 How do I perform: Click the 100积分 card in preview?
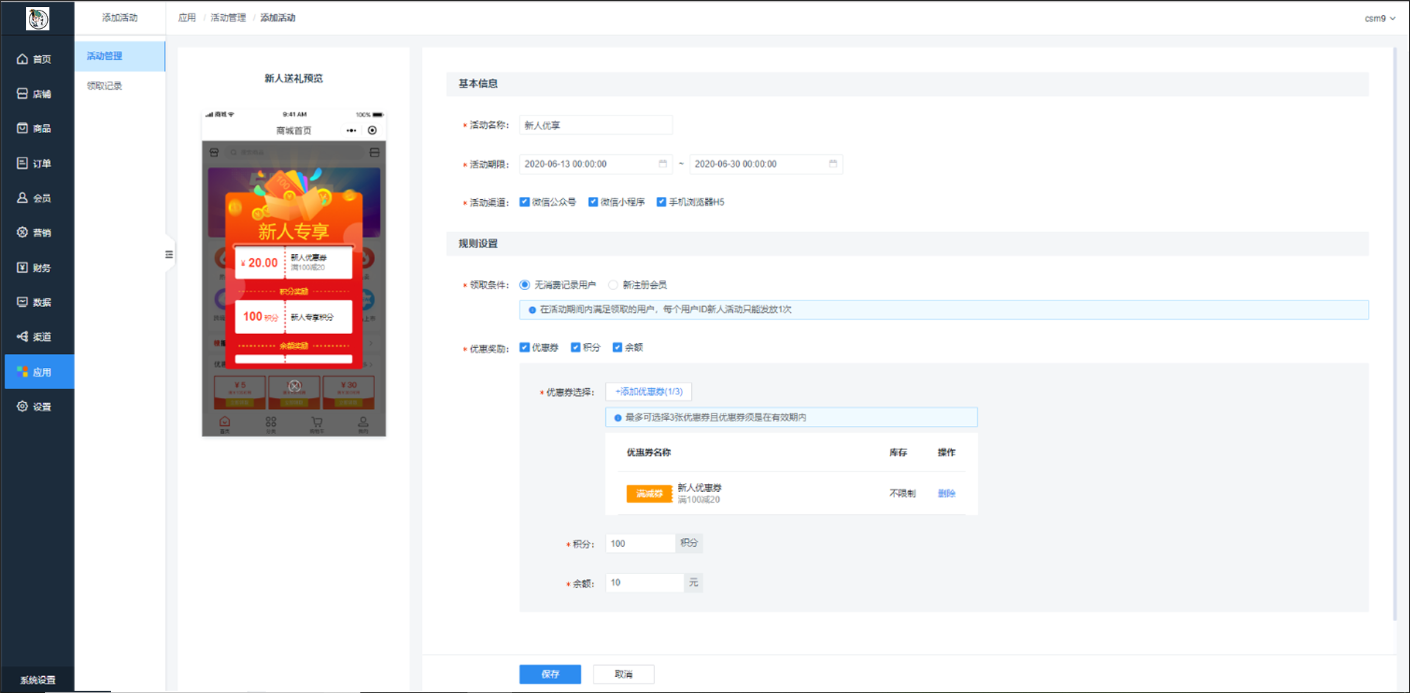(x=294, y=316)
